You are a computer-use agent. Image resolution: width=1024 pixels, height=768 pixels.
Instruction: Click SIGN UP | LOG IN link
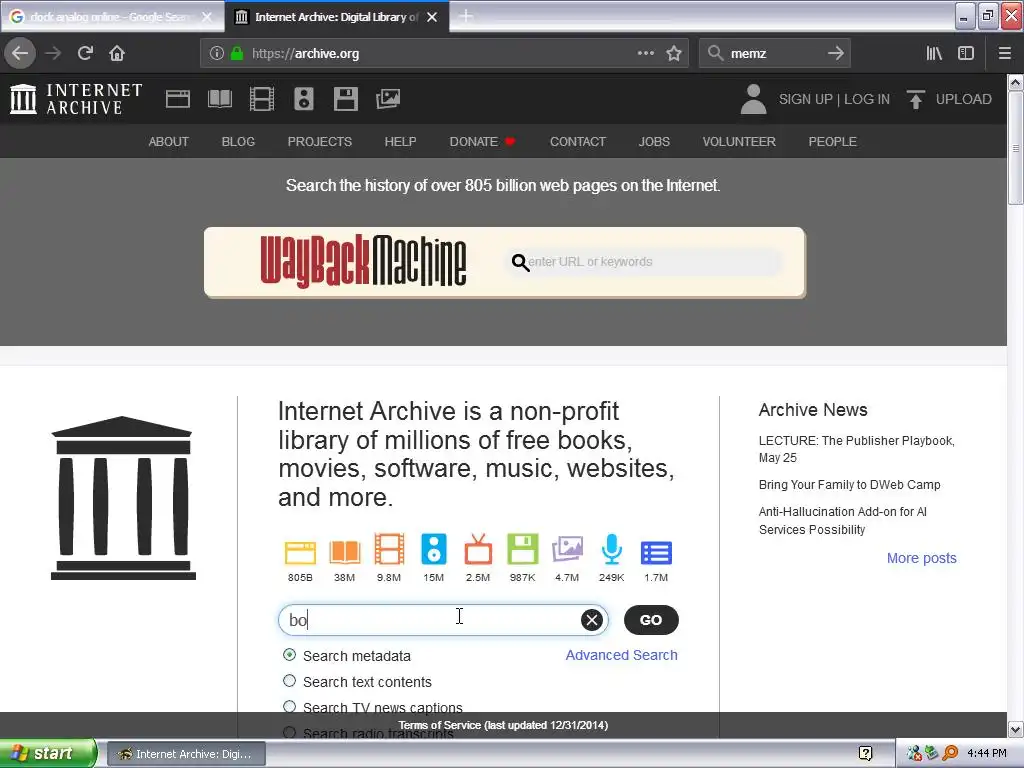point(834,99)
